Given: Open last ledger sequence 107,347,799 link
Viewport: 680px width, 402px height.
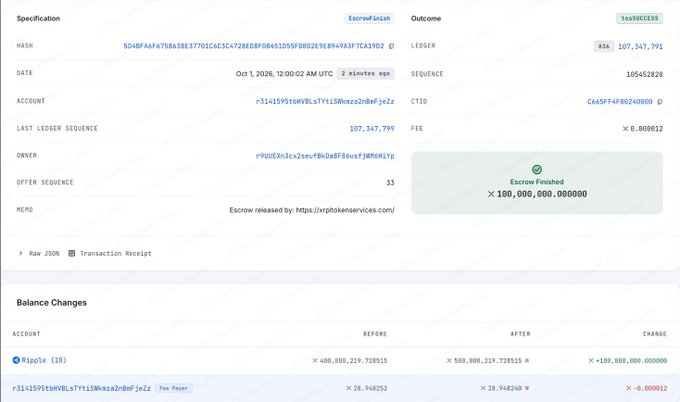Looking at the screenshot, I should (372, 129).
